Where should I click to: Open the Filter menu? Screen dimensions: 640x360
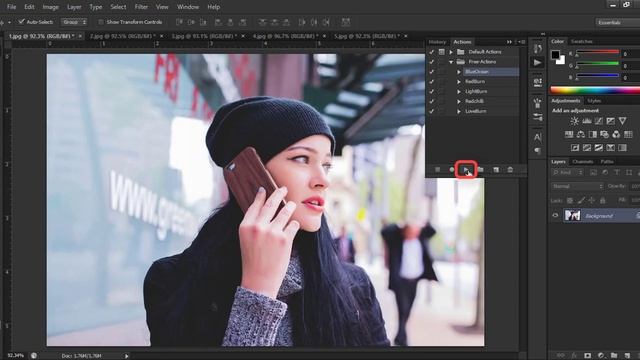[141, 7]
